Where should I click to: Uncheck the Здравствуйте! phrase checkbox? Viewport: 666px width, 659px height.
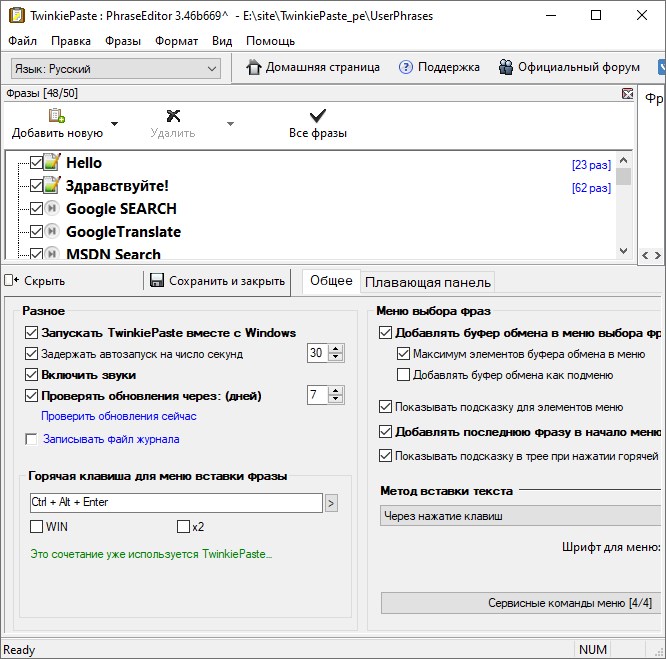click(37, 186)
